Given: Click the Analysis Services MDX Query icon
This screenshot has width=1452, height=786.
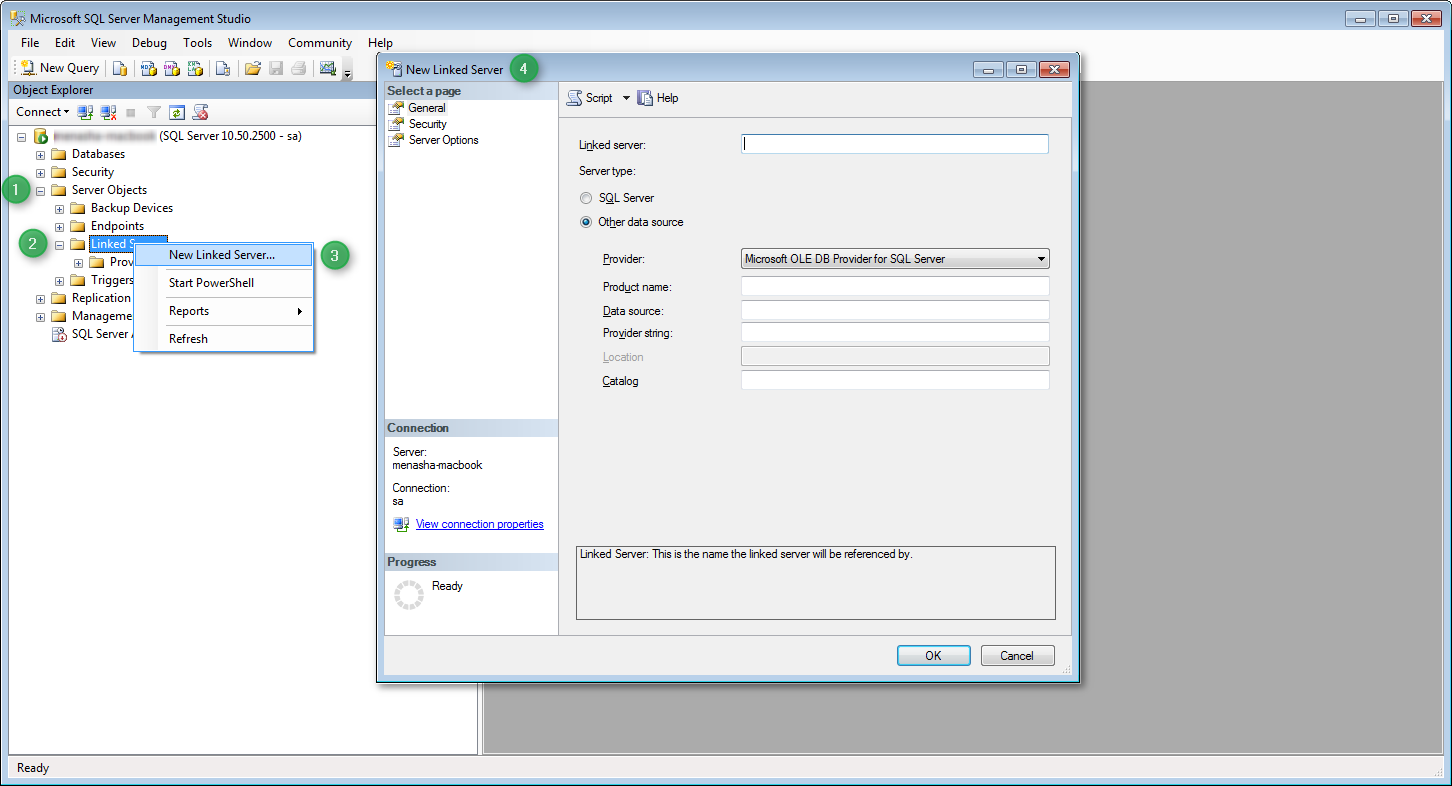Looking at the screenshot, I should [x=148, y=68].
